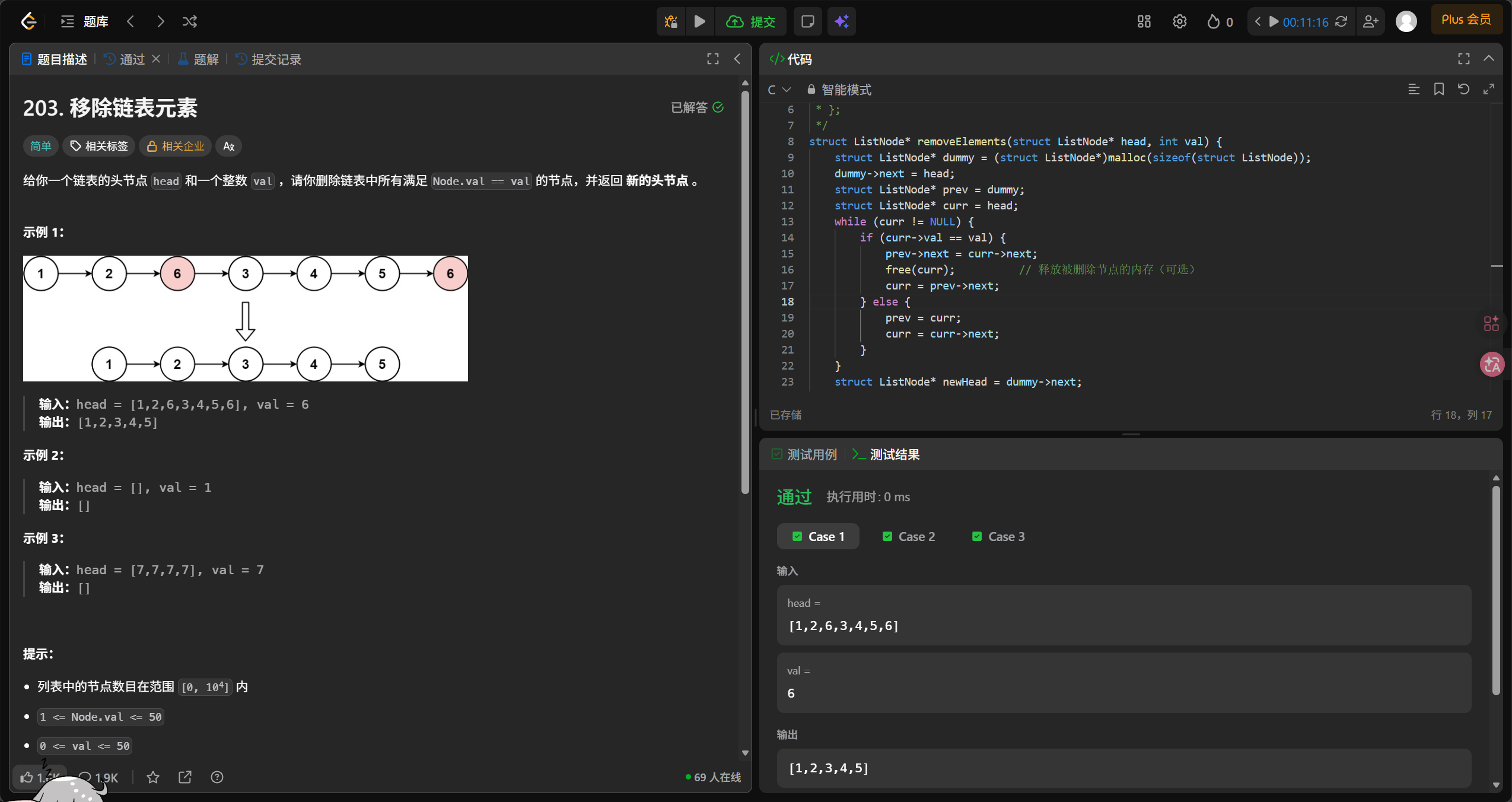Open the notes icon next to submit
Viewport: 1512px width, 802px height.
807,22
